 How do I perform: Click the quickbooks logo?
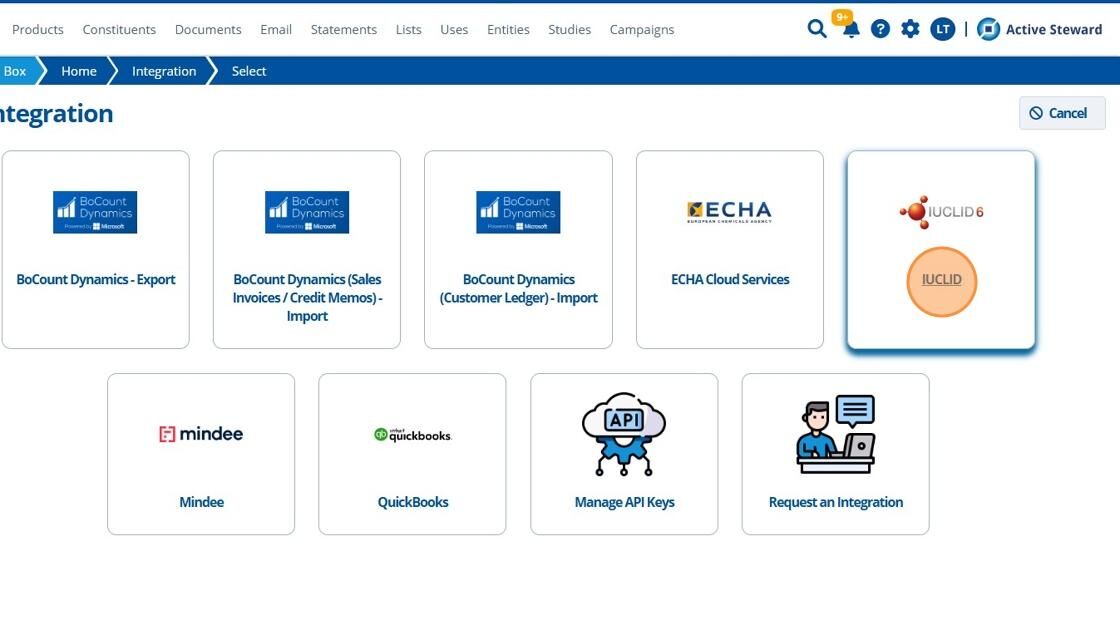point(412,434)
